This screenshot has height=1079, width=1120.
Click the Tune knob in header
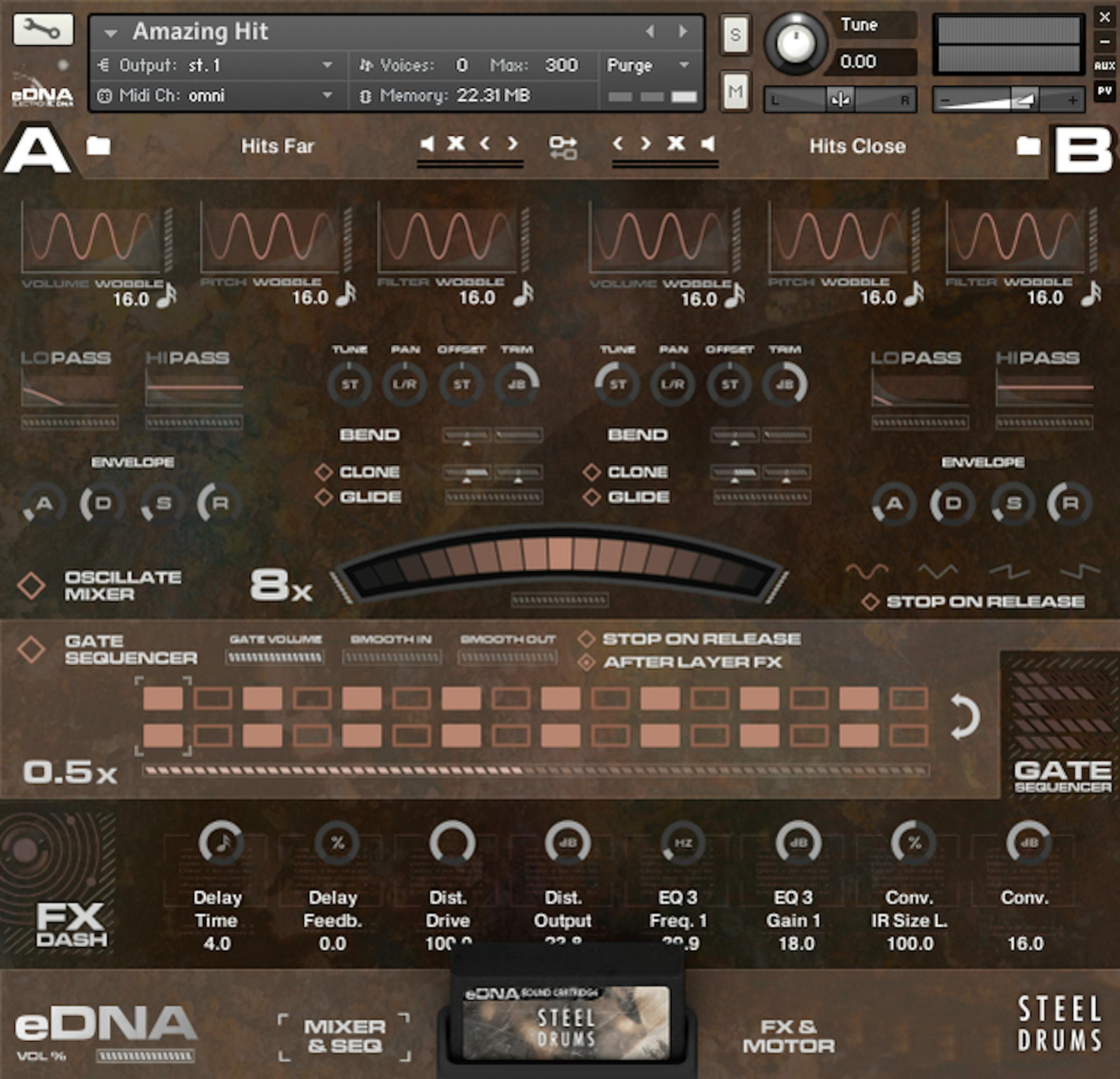point(795,43)
